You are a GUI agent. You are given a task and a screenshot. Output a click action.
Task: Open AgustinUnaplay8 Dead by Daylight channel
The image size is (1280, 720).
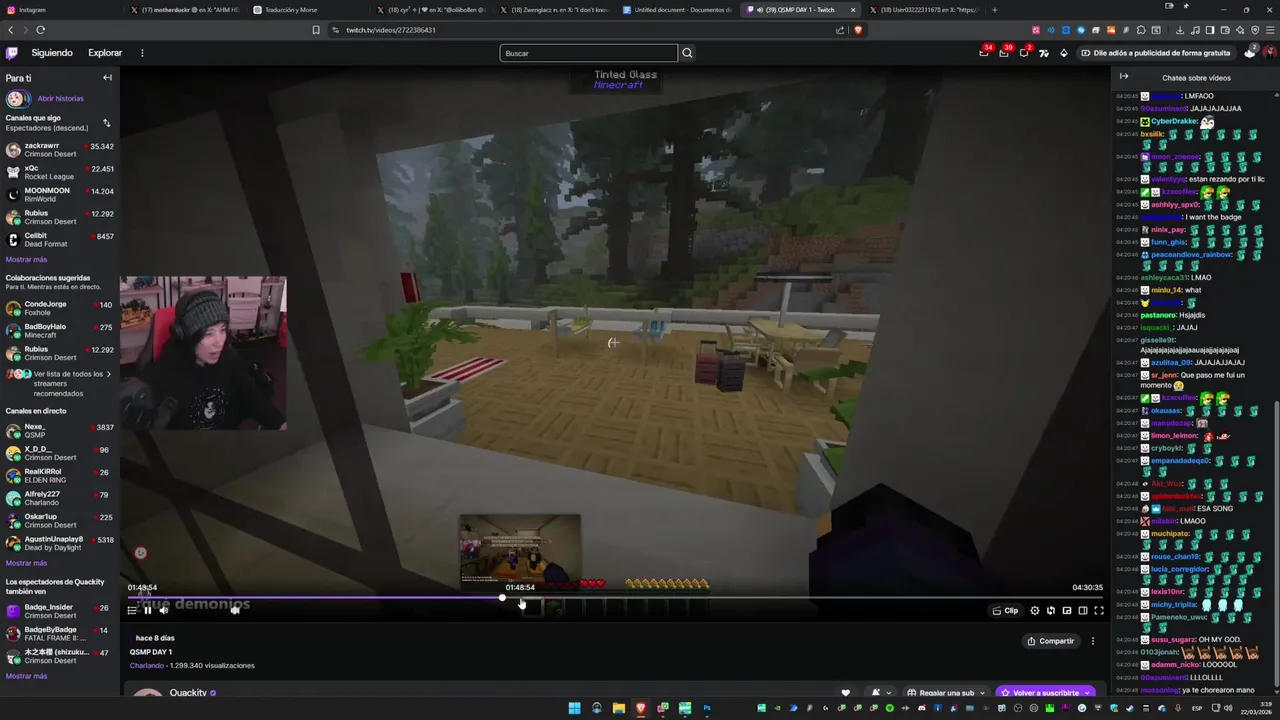60,544
